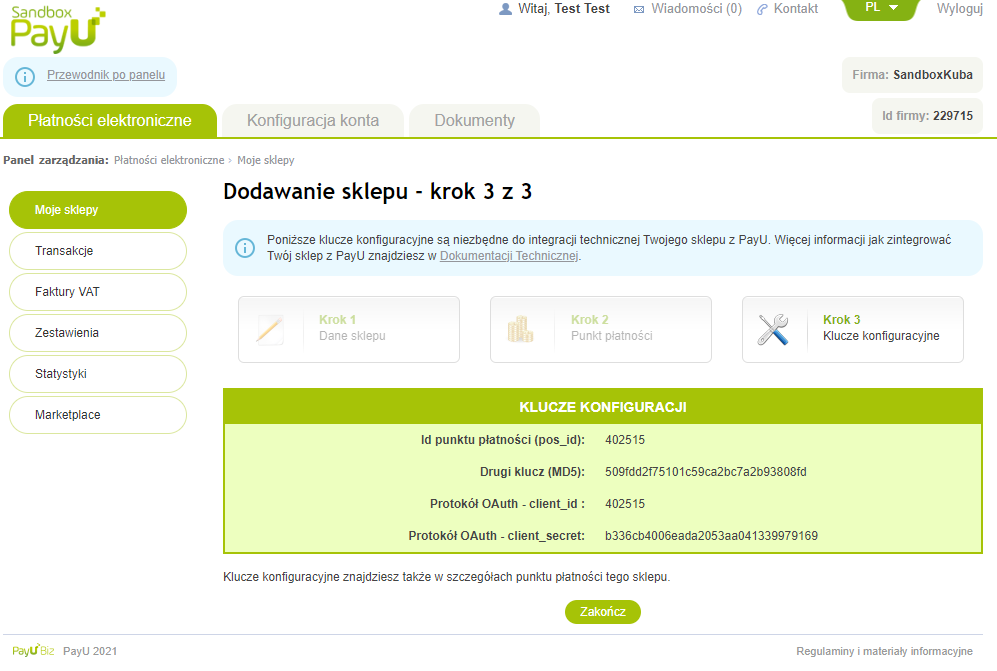
Task: Click the Sandbox PayU logo
Action: [x=58, y=29]
